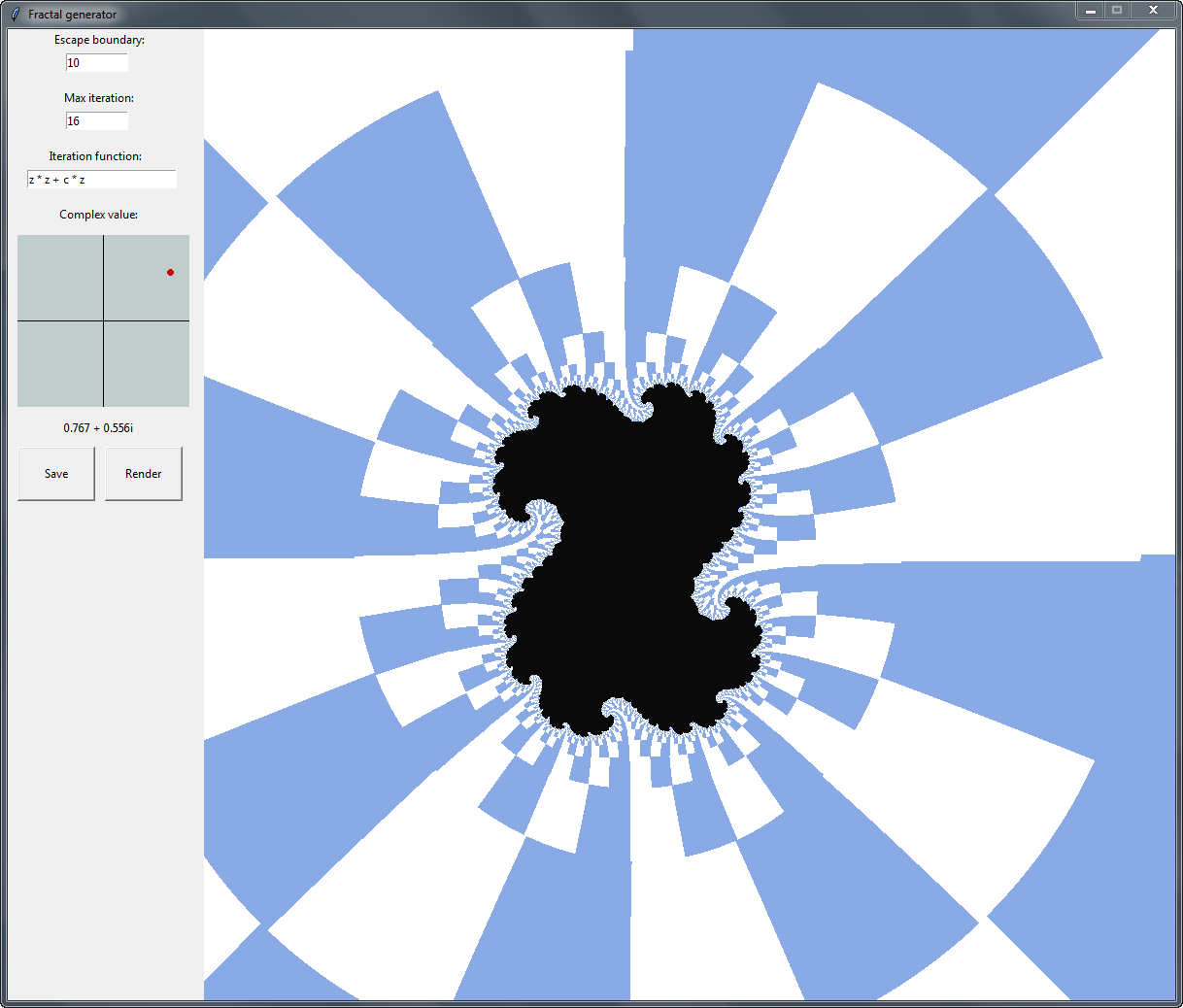The image size is (1183, 1008).
Task: Click the Render button
Action: point(144,474)
